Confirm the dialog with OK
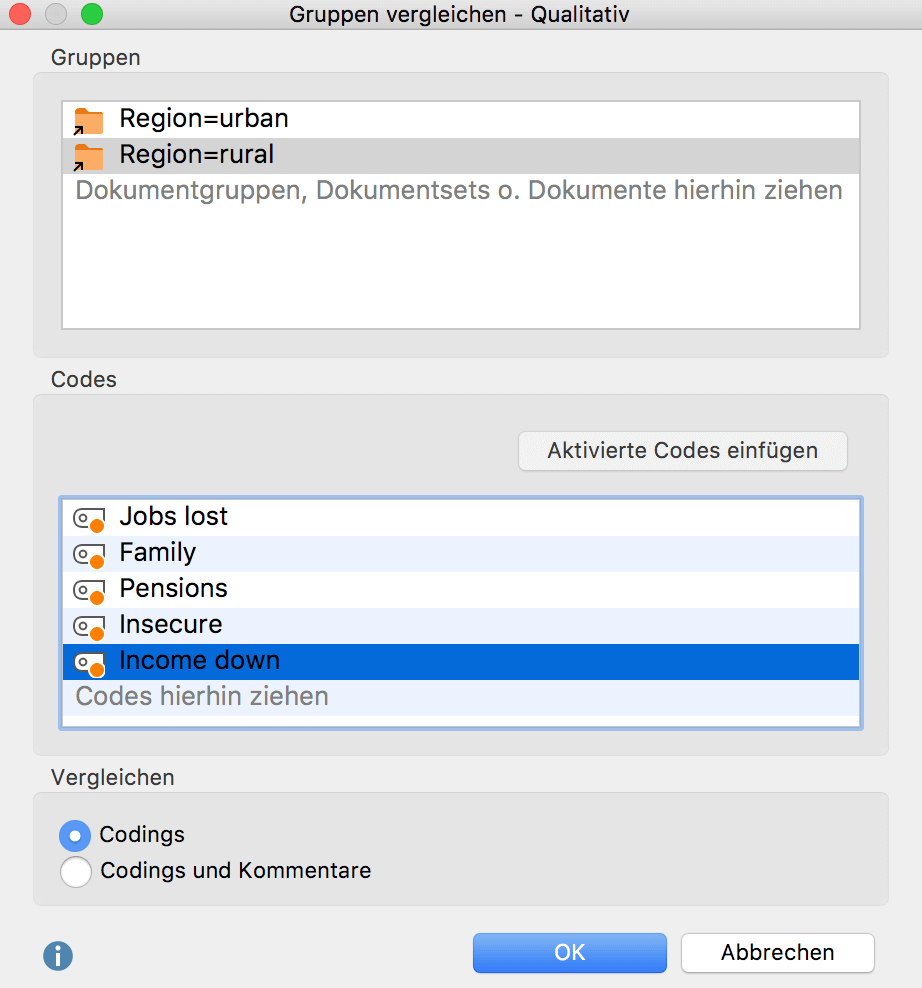 tap(569, 953)
